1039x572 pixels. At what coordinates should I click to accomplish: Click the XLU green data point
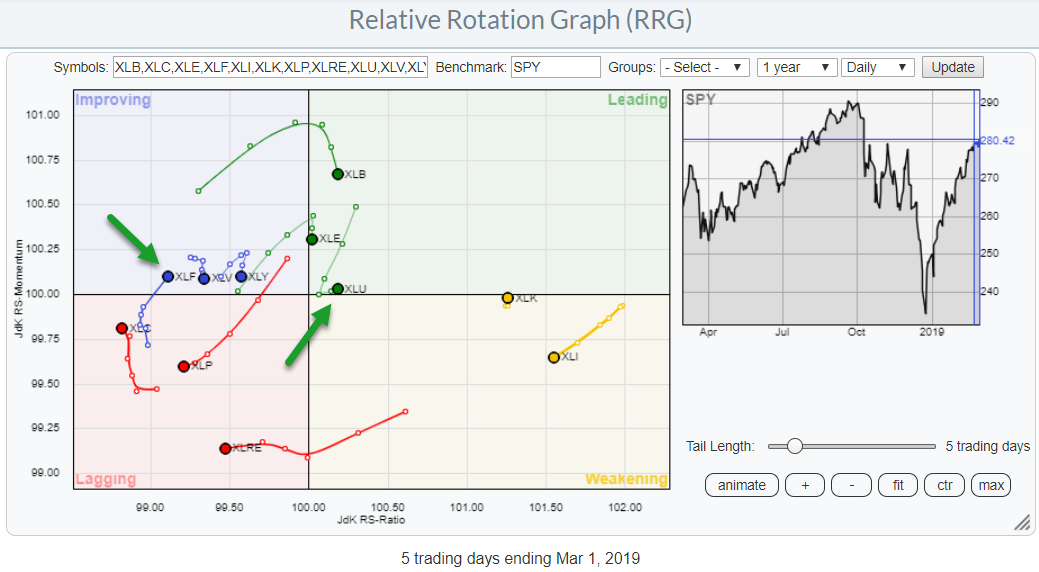click(338, 289)
